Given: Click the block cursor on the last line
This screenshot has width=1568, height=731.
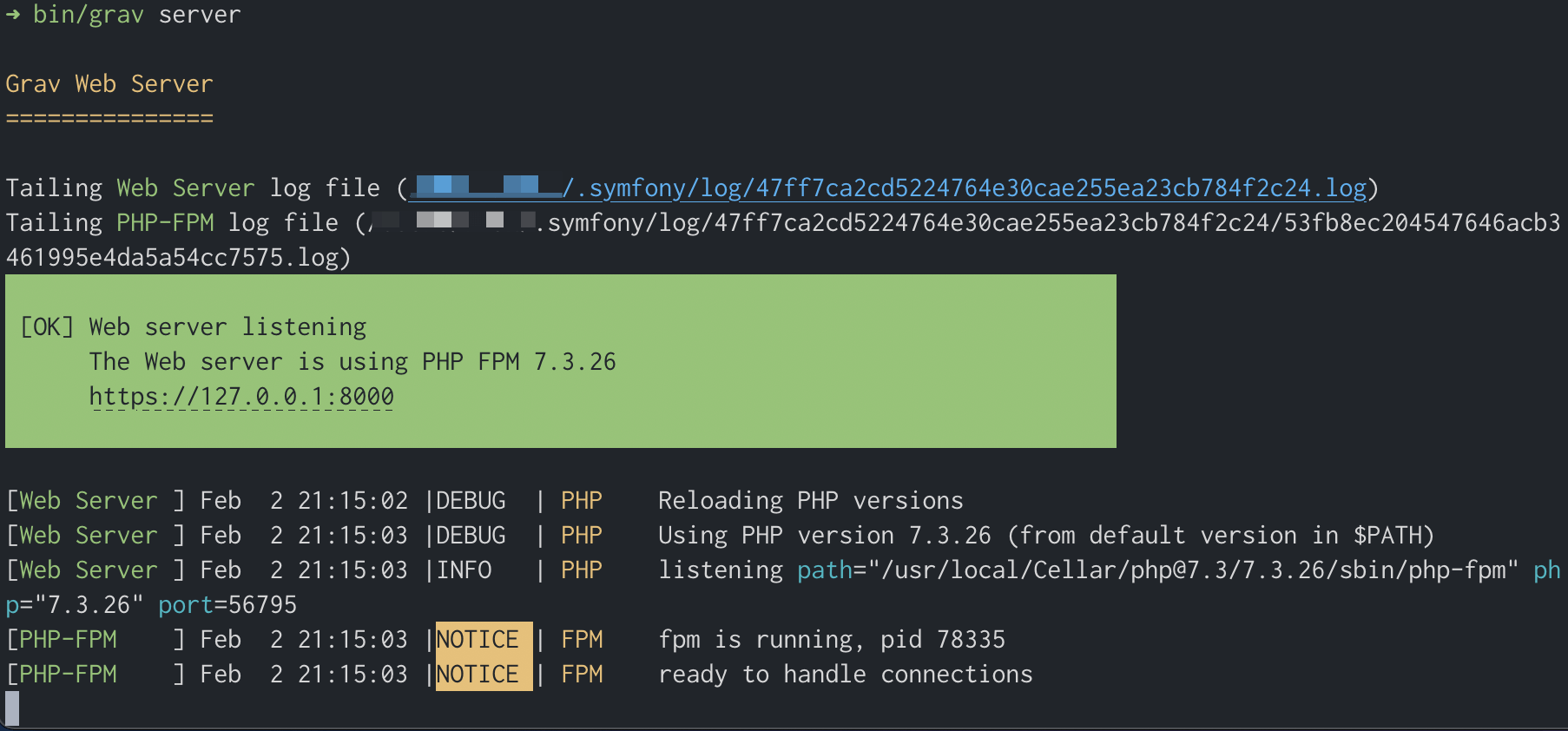Looking at the screenshot, I should tap(12, 708).
